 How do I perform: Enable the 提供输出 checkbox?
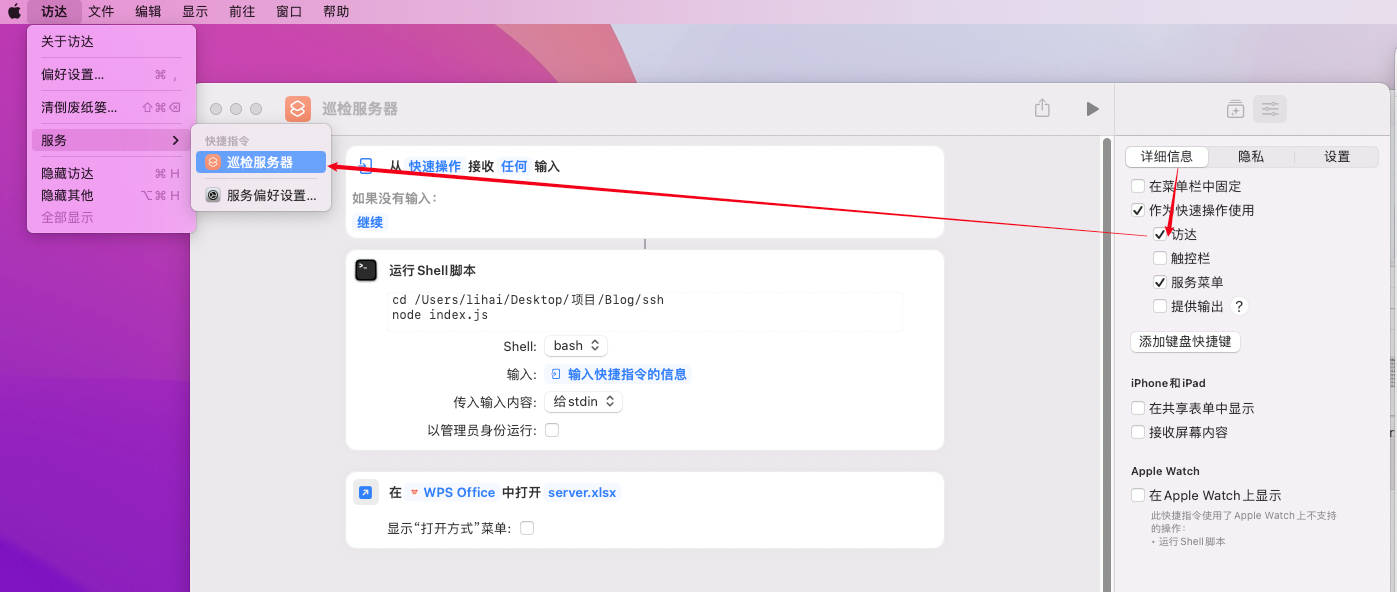coord(1160,306)
